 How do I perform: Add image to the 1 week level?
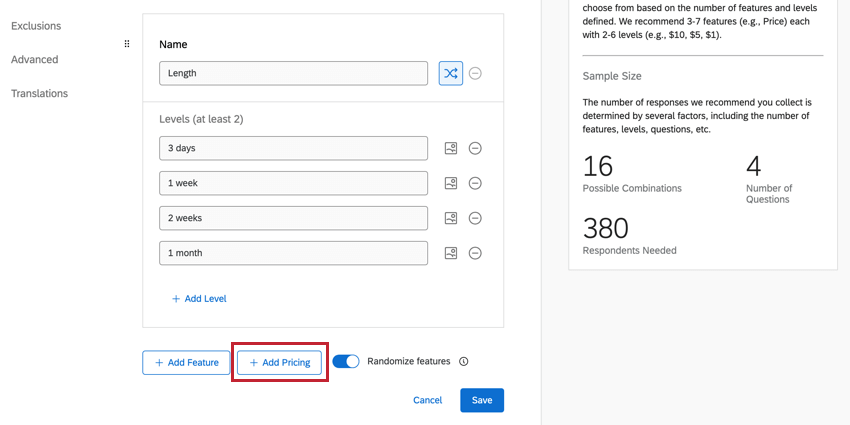pyautogui.click(x=451, y=183)
